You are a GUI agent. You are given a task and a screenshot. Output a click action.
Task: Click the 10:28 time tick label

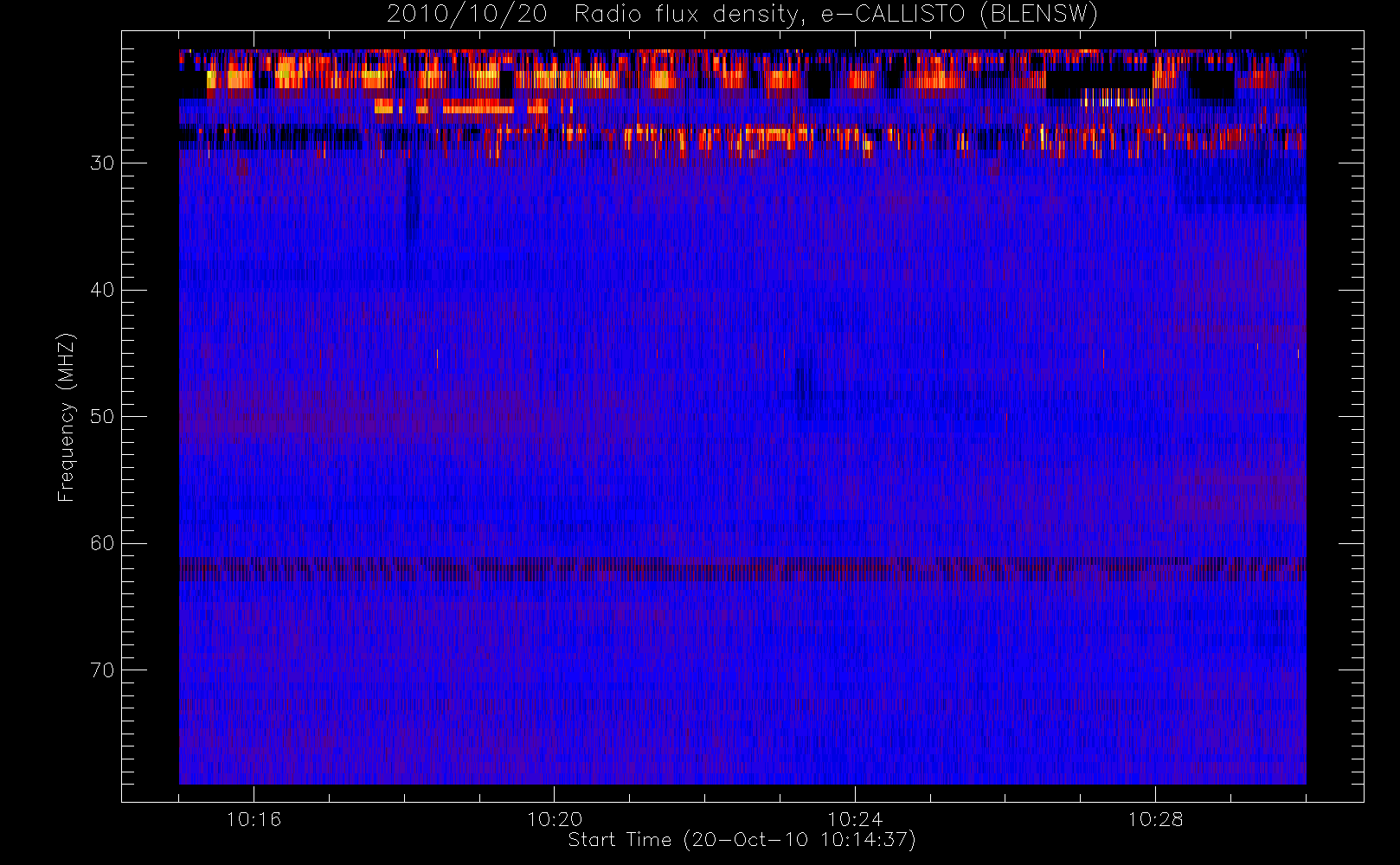[x=1155, y=819]
